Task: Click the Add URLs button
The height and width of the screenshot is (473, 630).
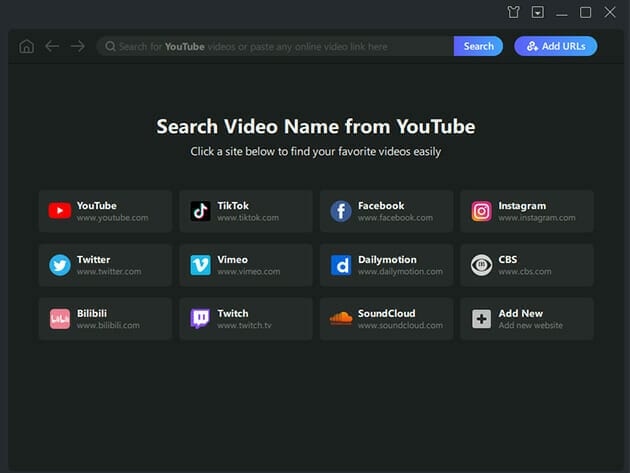Action: 555,46
